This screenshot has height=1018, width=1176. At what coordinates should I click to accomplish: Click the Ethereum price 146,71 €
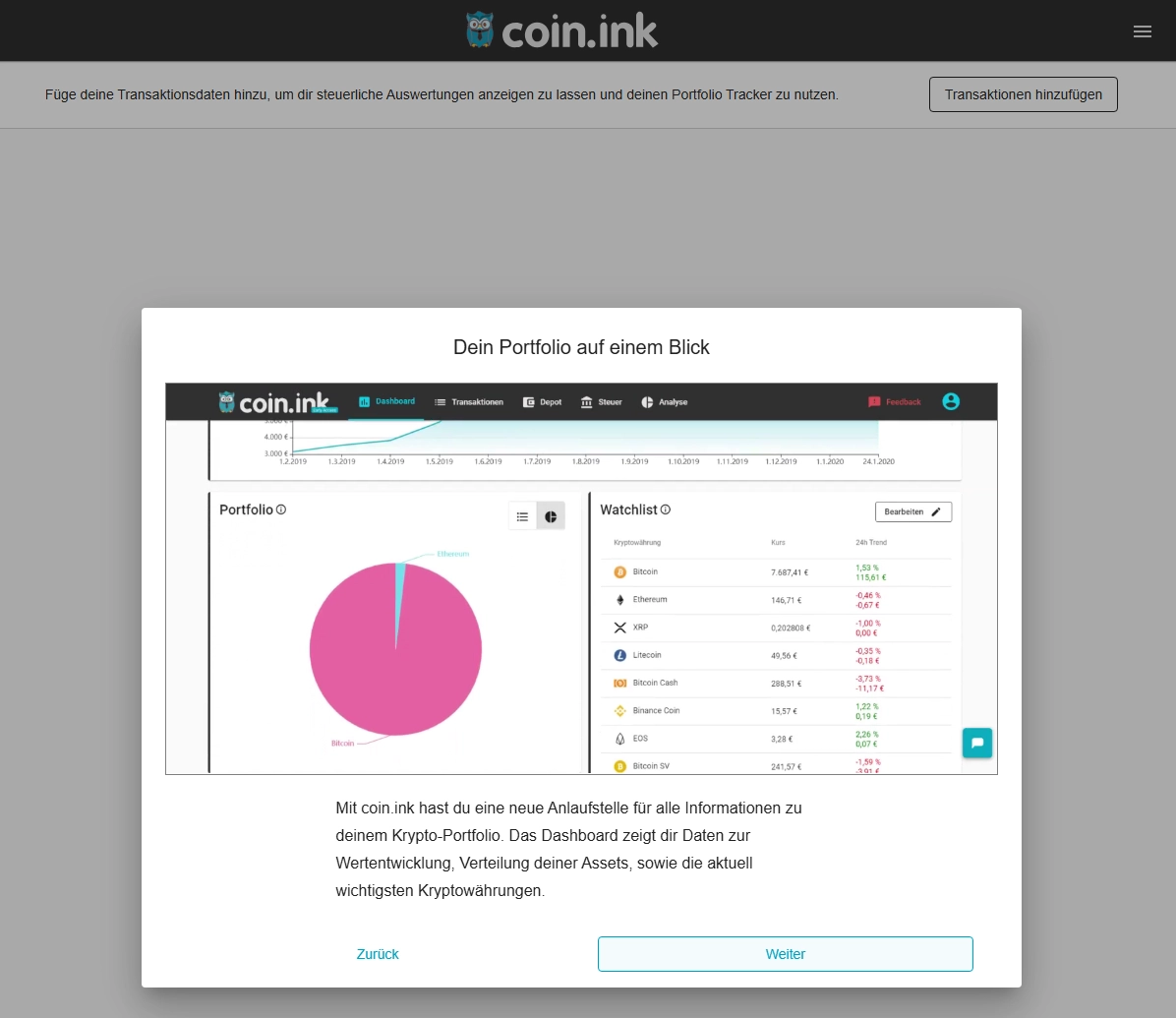coord(786,600)
